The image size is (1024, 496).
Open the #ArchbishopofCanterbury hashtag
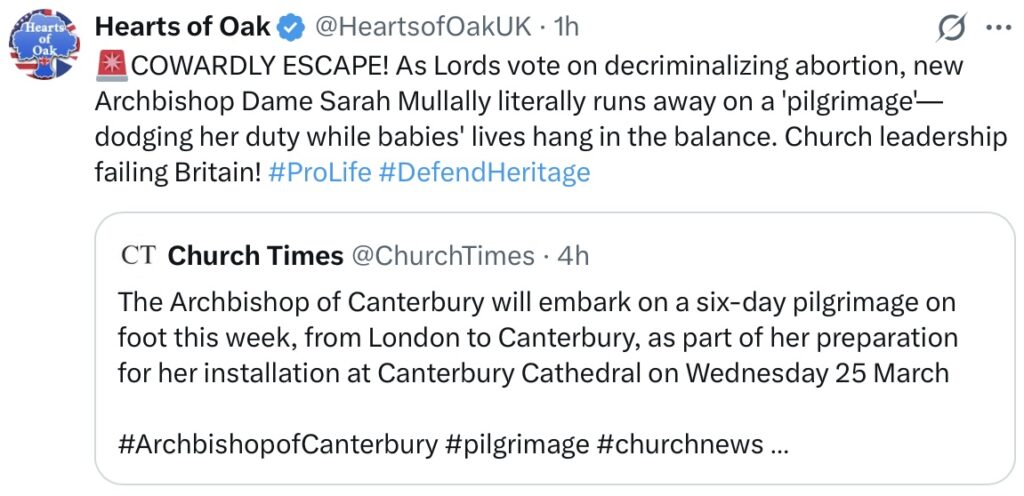coord(277,443)
